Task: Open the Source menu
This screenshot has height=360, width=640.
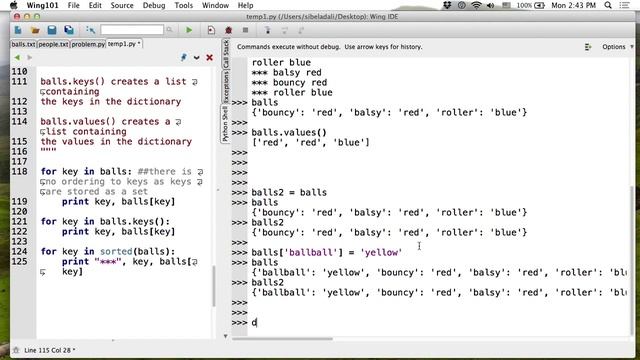Action: click(x=122, y=5)
